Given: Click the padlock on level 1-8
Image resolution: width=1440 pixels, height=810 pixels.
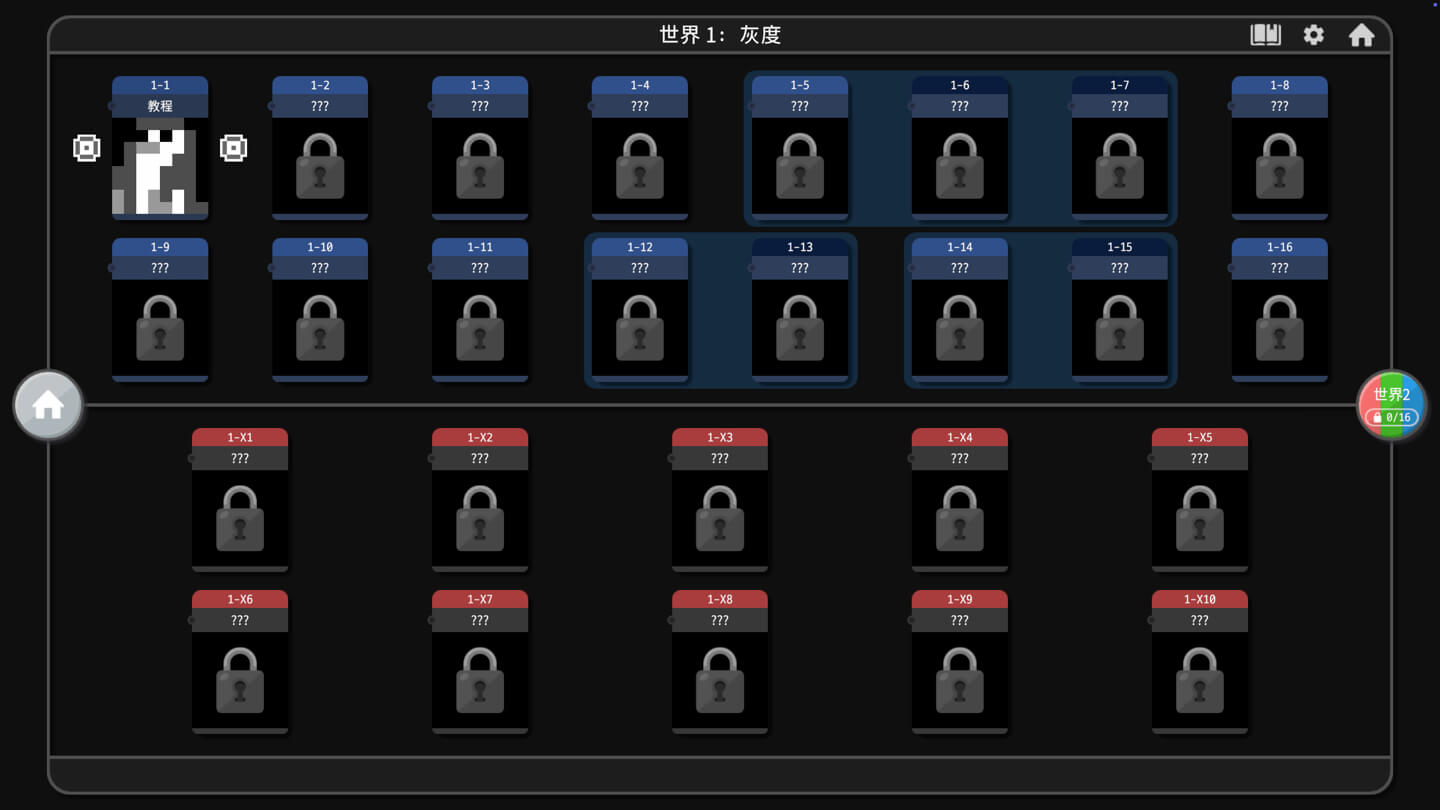Looking at the screenshot, I should point(1280,166).
